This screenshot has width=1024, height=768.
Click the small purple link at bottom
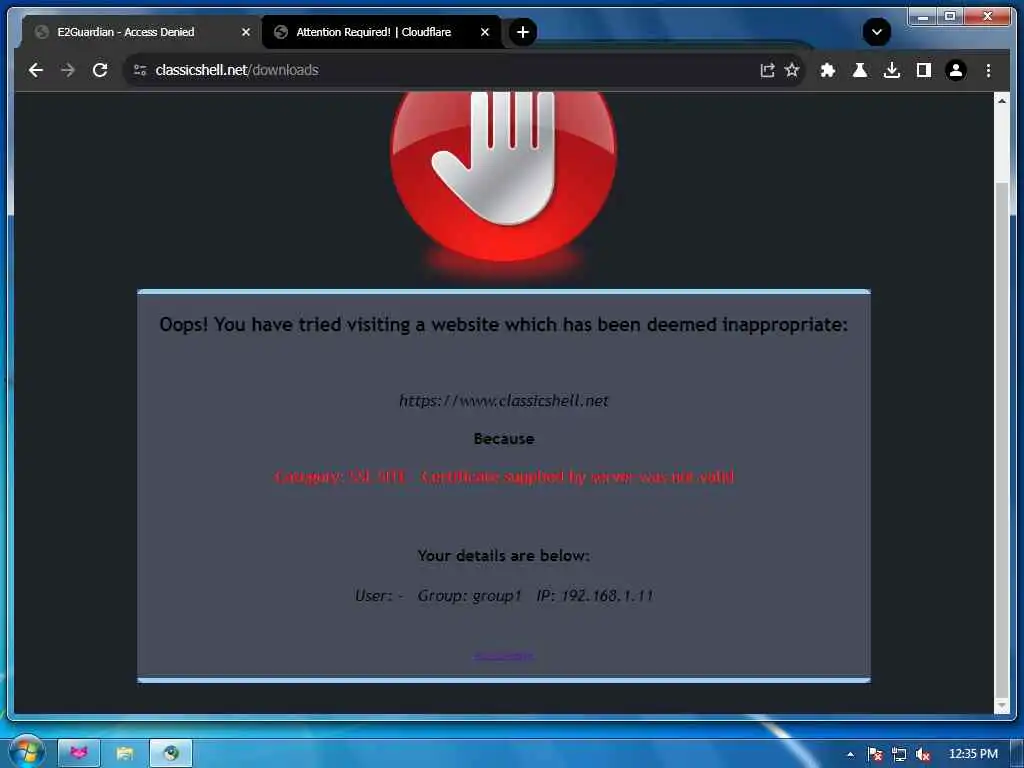click(504, 655)
